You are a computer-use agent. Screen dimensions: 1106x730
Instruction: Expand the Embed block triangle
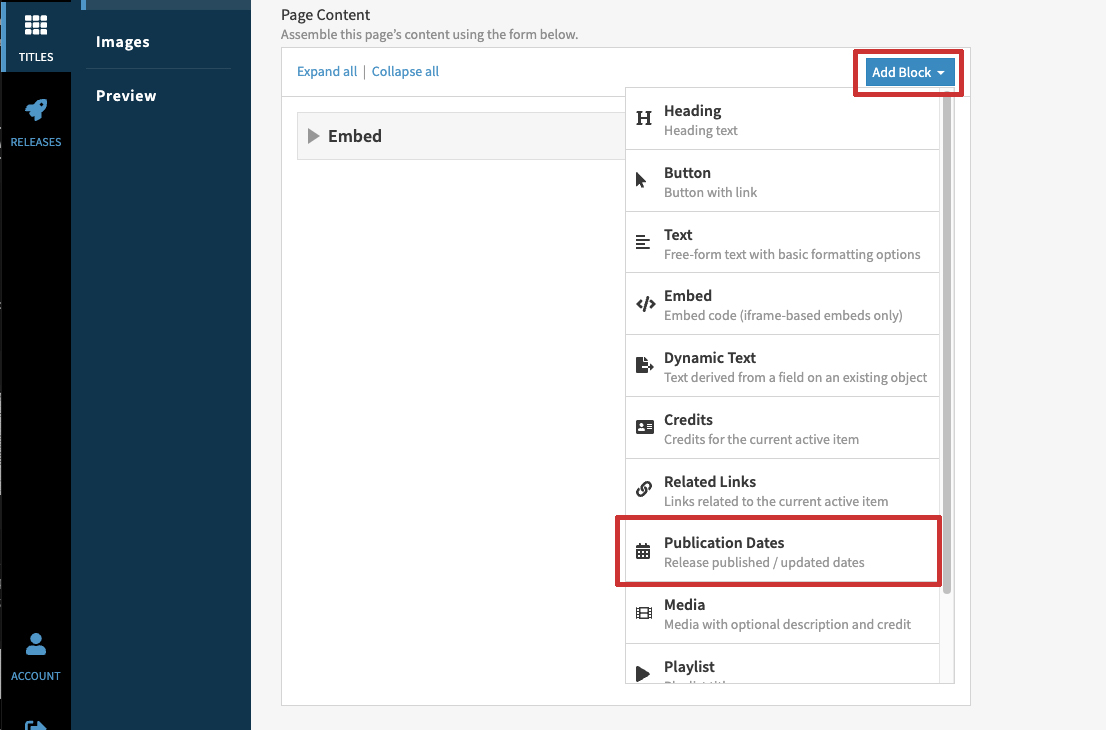tap(314, 136)
